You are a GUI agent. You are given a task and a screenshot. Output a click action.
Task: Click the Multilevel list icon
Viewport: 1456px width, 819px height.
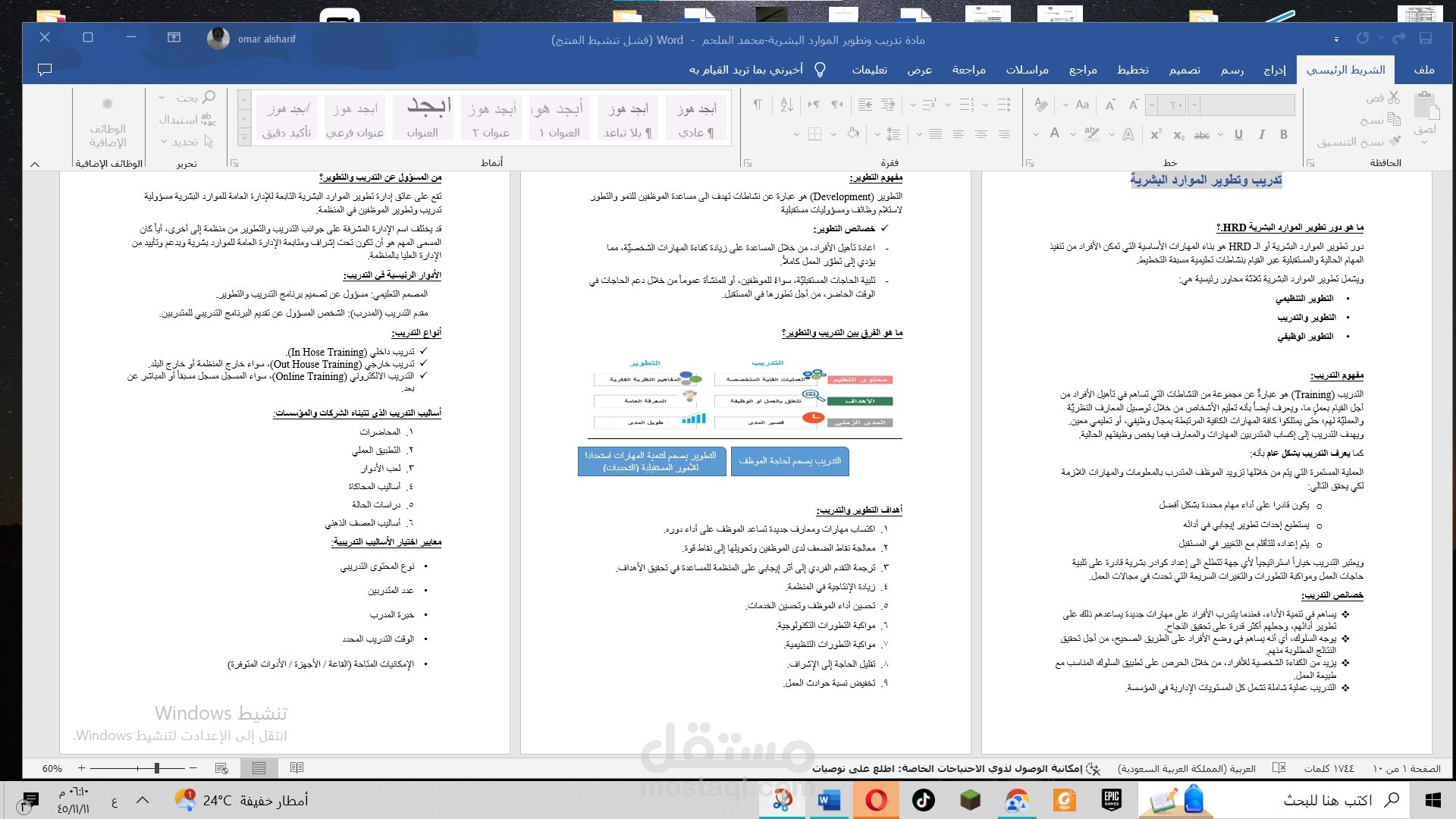click(930, 105)
